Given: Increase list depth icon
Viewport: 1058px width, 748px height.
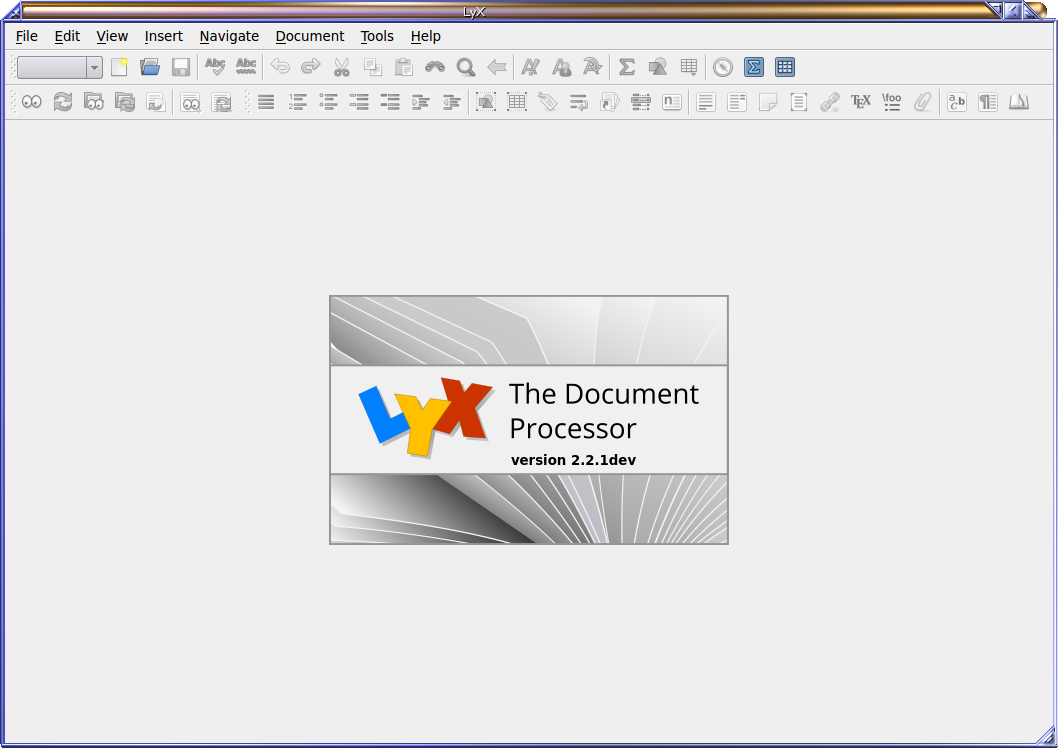Looking at the screenshot, I should 421,102.
